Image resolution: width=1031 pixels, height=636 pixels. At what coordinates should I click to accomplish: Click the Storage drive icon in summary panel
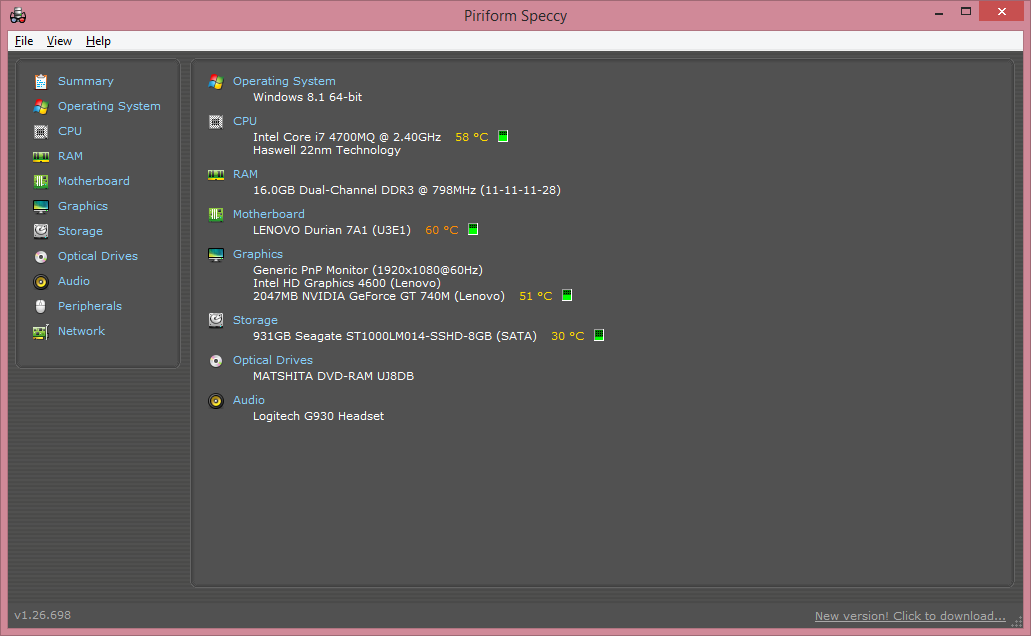point(216,320)
